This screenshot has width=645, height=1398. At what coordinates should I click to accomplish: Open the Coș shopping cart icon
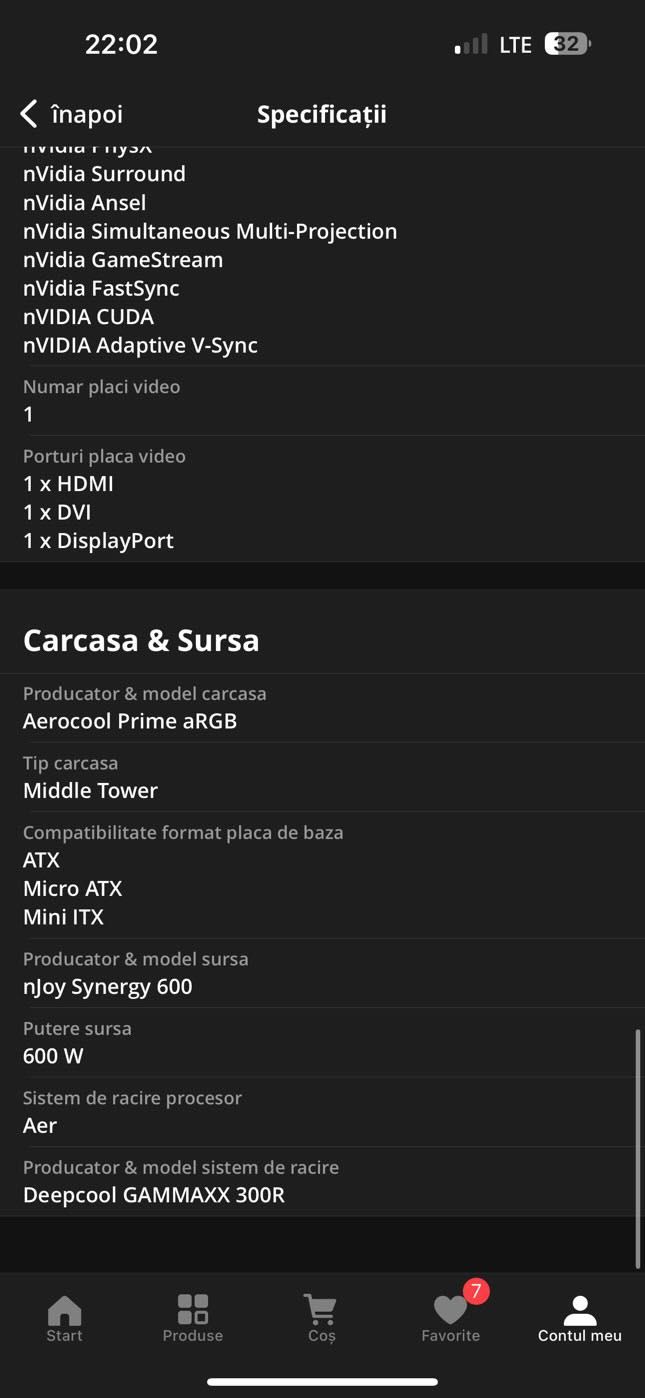click(x=321, y=1319)
